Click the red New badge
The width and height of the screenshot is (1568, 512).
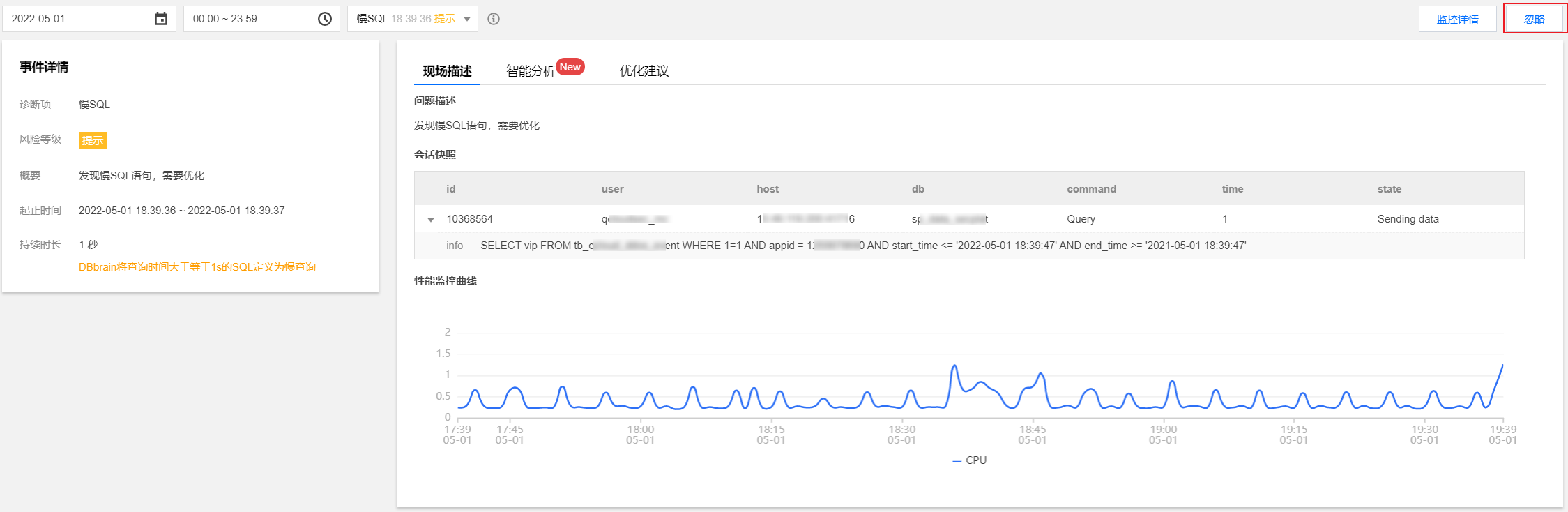tap(570, 67)
